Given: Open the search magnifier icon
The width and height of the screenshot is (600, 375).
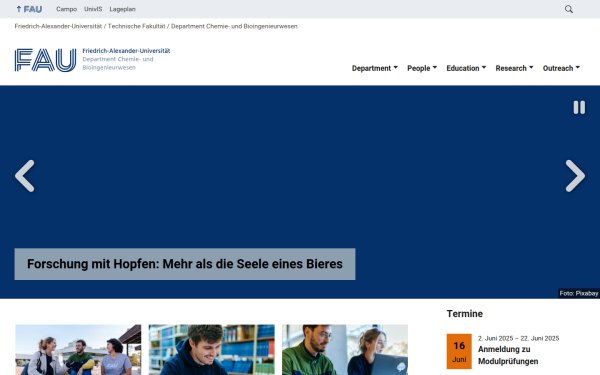Looking at the screenshot, I should (569, 9).
